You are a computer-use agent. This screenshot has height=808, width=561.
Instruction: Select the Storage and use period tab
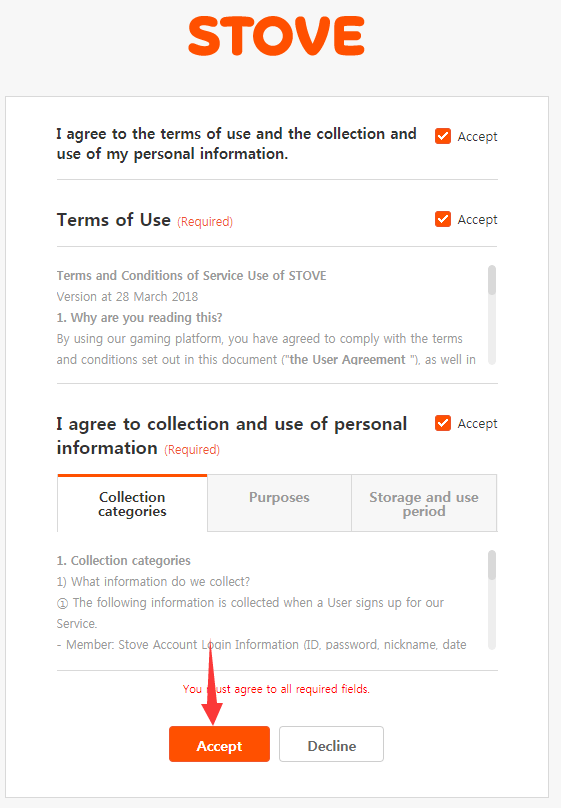424,503
